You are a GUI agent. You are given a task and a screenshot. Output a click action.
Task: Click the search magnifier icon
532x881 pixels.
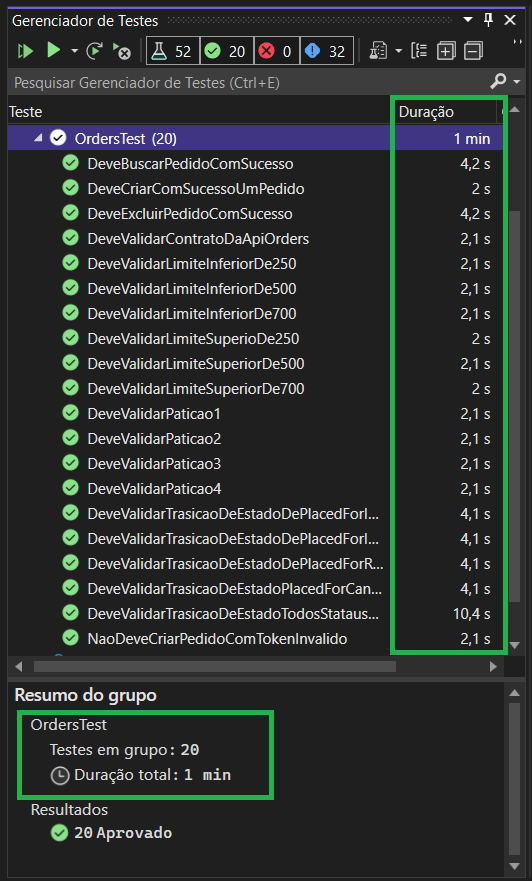tap(498, 82)
